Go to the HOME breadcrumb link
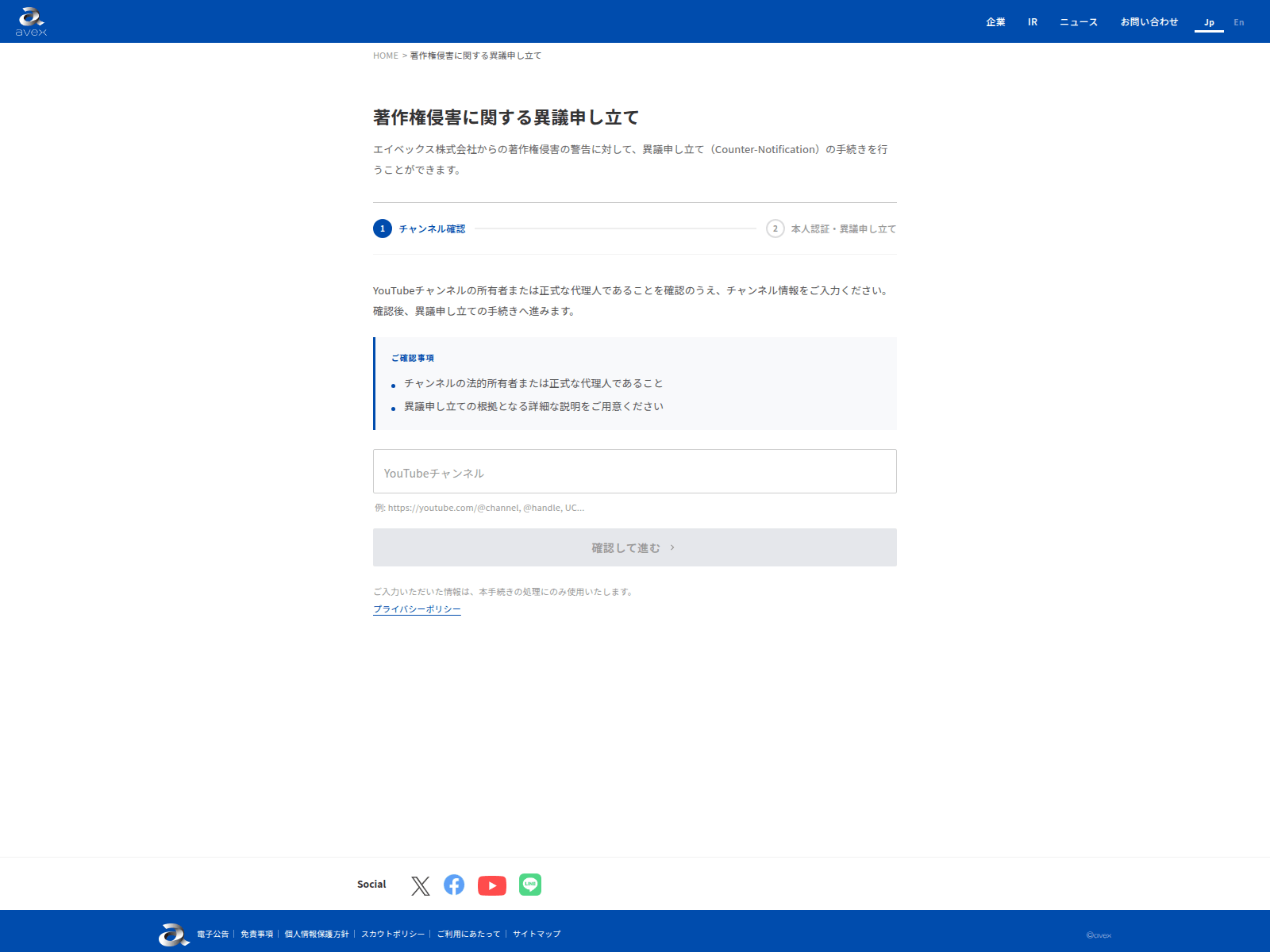The width and height of the screenshot is (1270, 952). 386,56
